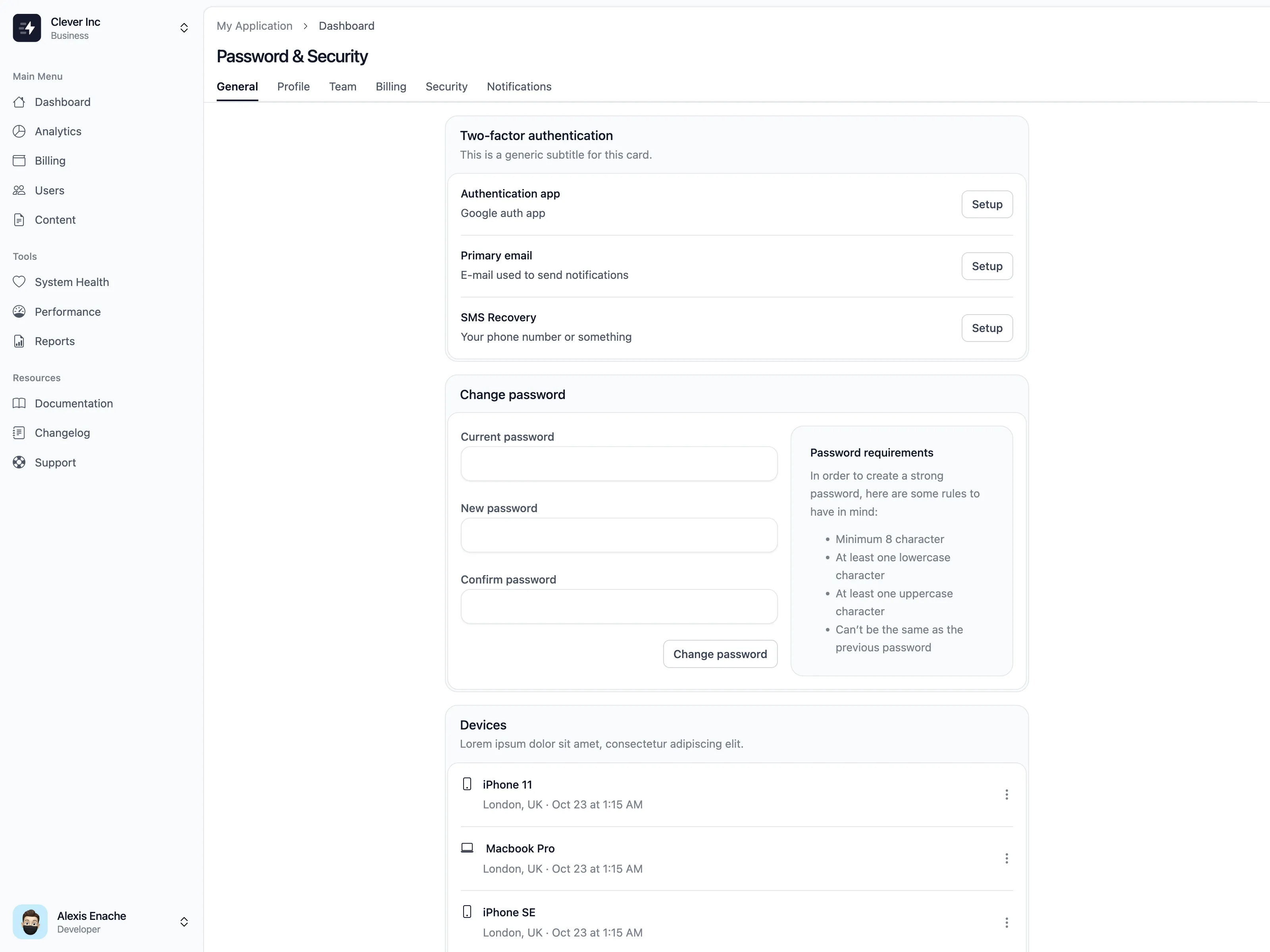Open the Macbook Pro three-dot menu

1006,858
